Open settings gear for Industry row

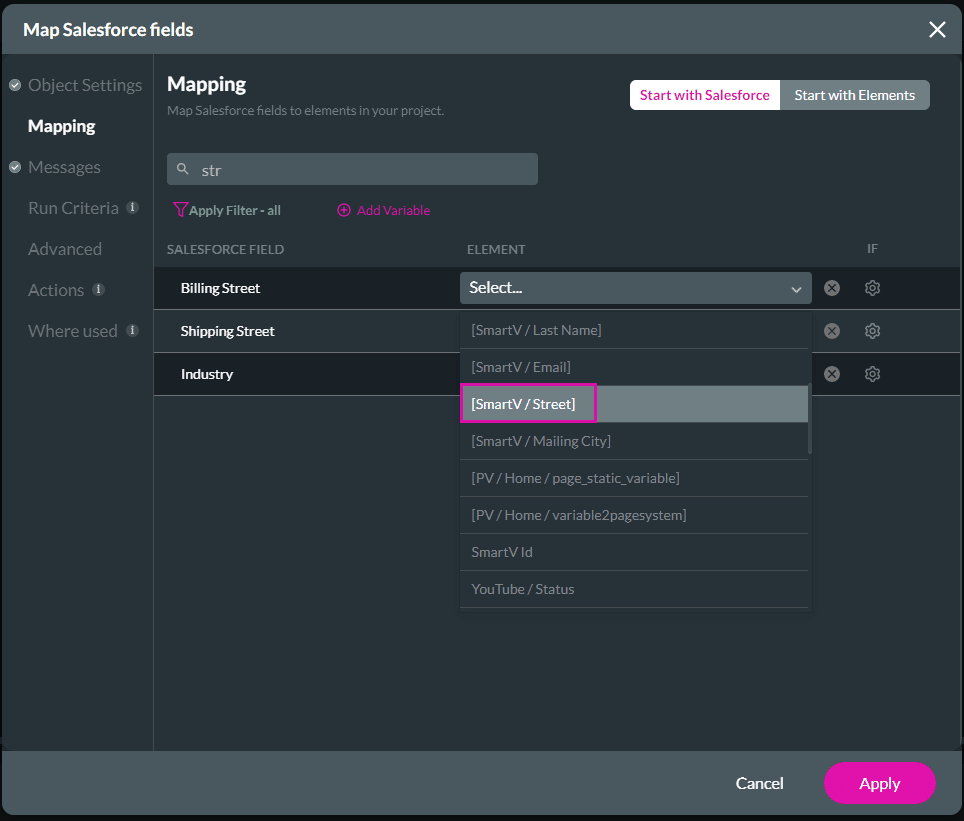click(x=871, y=373)
